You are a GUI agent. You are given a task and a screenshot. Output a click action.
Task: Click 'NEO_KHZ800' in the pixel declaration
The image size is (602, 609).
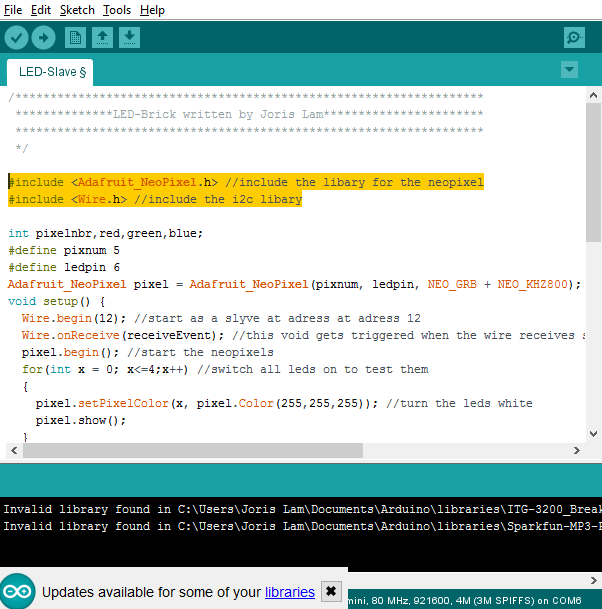532,284
